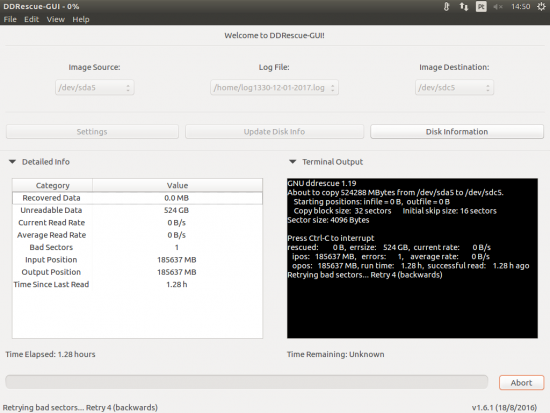Viewport: 550px width, 413px height.
Task: Select the Bad Sectors row
Action: (138, 247)
